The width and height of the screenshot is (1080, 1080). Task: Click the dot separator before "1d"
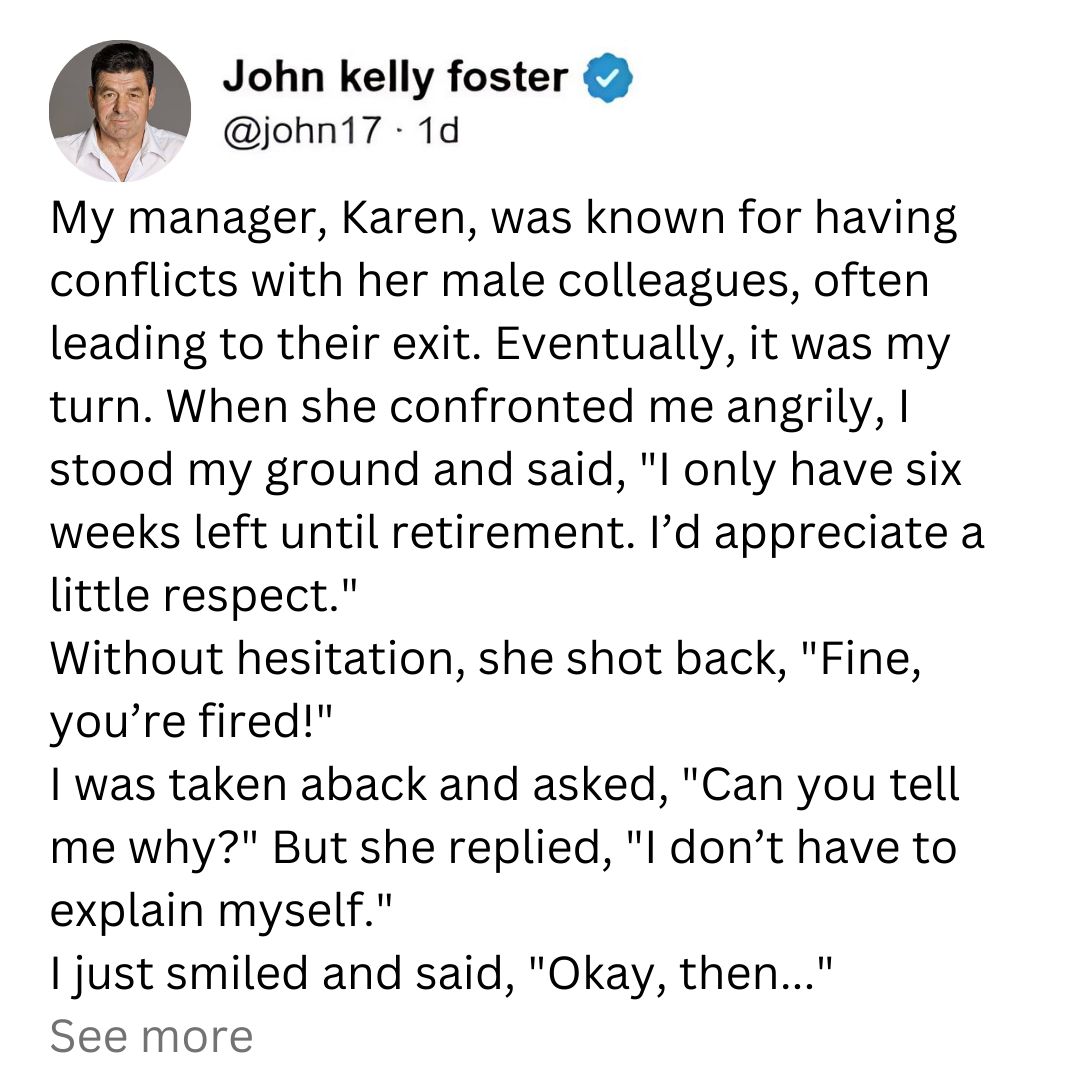pyautogui.click(x=399, y=131)
